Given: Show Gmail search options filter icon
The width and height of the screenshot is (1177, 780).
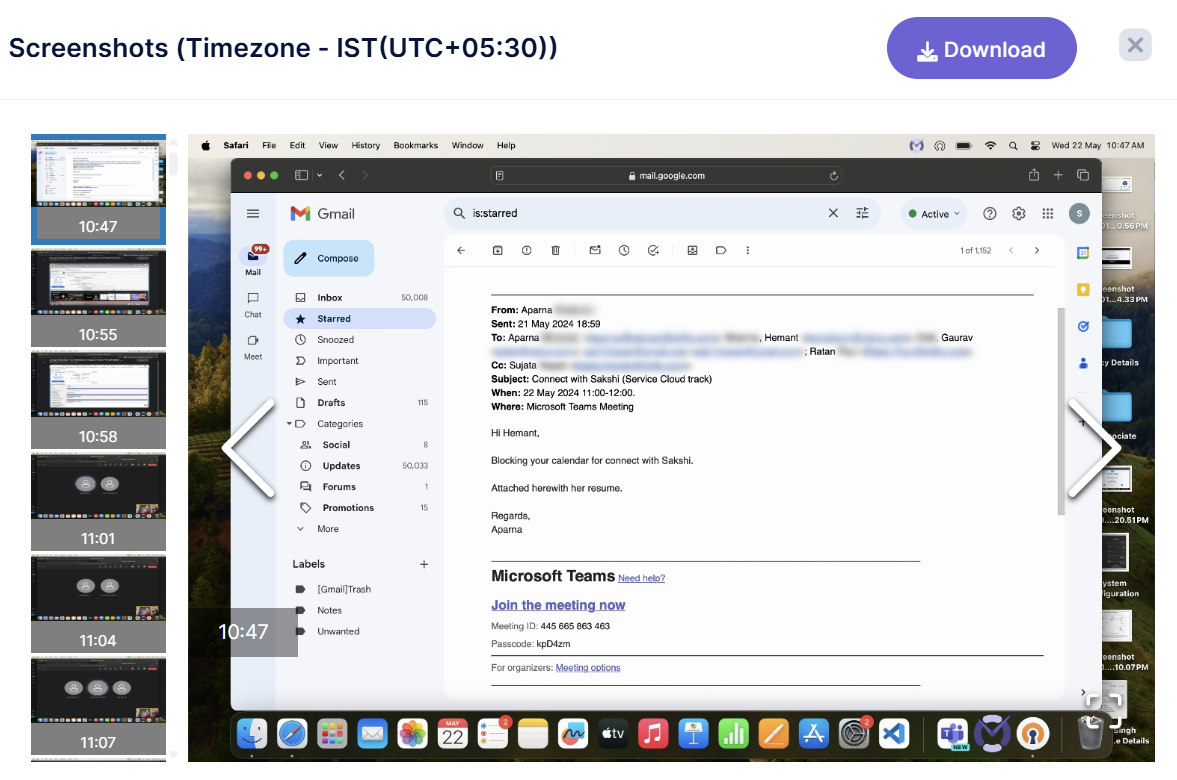Looking at the screenshot, I should click(x=862, y=213).
